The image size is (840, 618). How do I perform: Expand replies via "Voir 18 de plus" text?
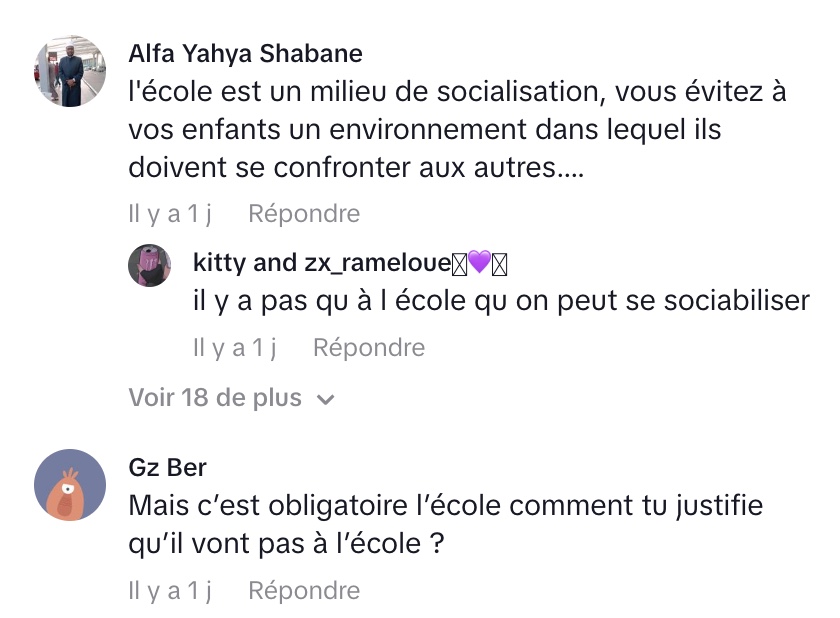(214, 398)
